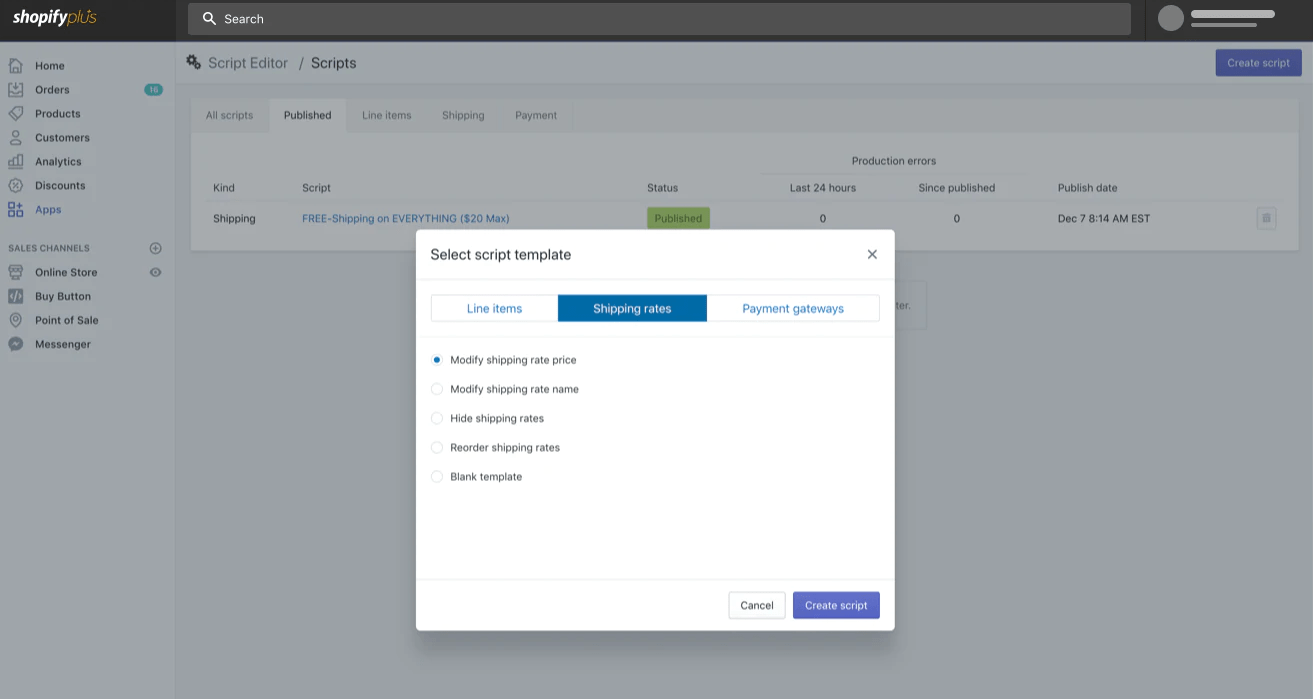
Task: Open the Apps section
Action: point(47,209)
